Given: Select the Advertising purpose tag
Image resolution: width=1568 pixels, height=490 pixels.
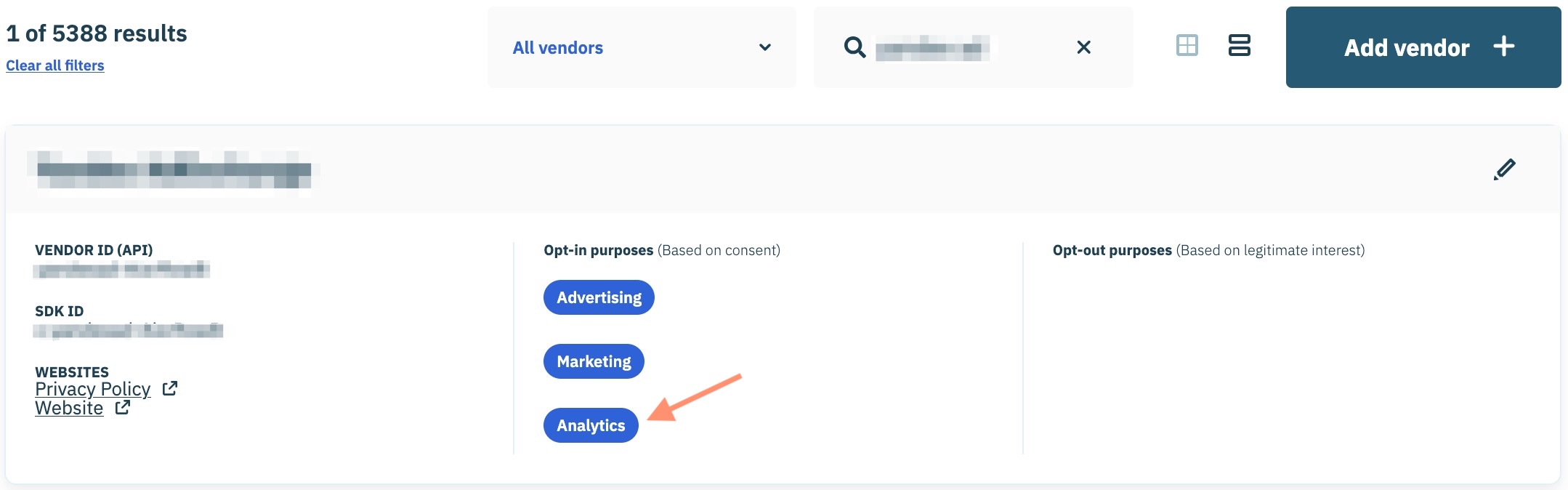Looking at the screenshot, I should [x=599, y=297].
